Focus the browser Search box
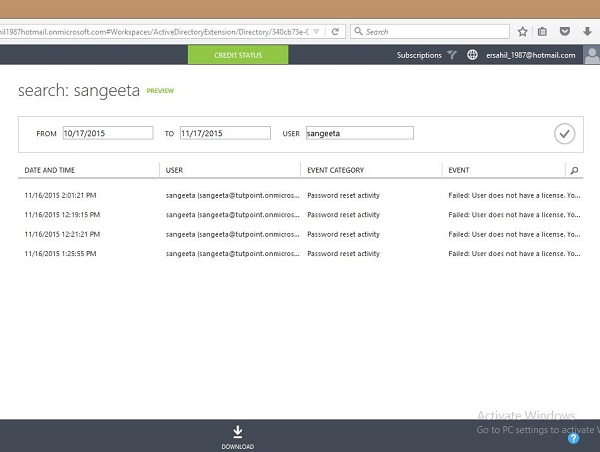Viewport: 600px width, 452px height. click(x=430, y=31)
